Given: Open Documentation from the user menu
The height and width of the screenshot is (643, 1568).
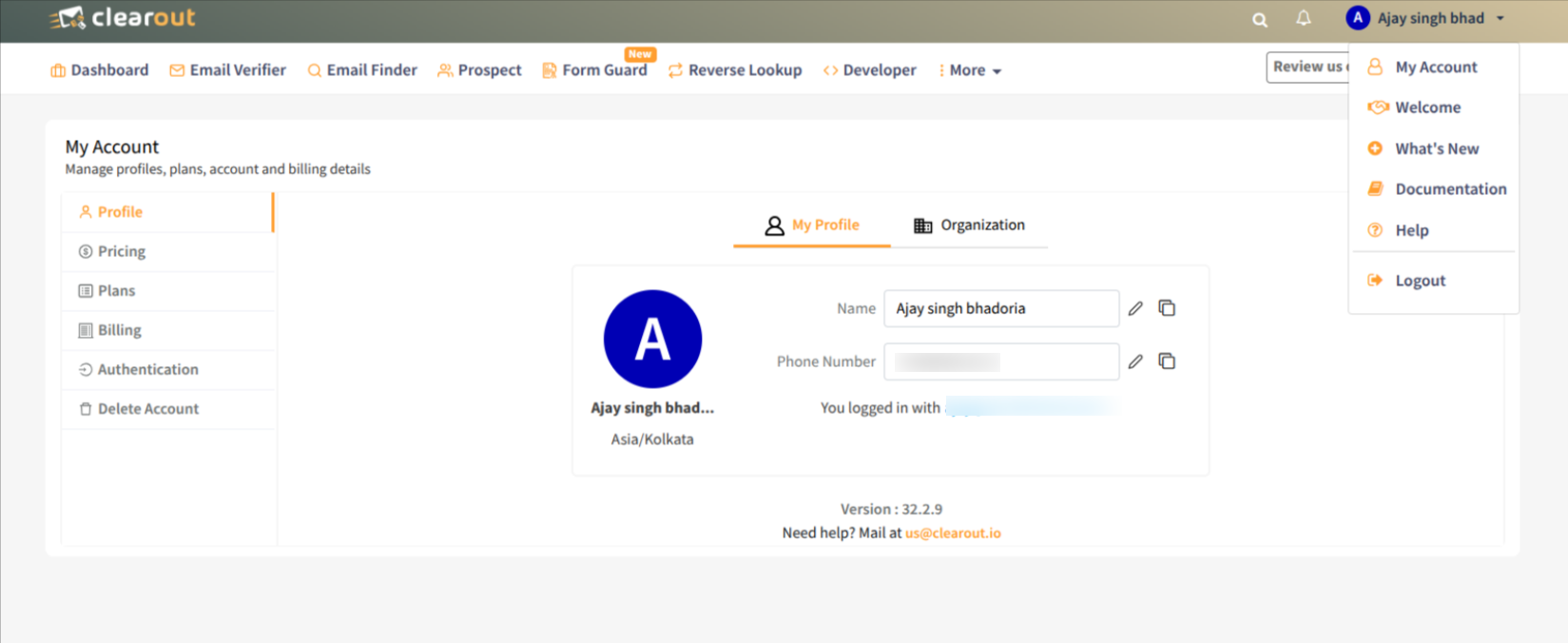Looking at the screenshot, I should pos(1449,189).
